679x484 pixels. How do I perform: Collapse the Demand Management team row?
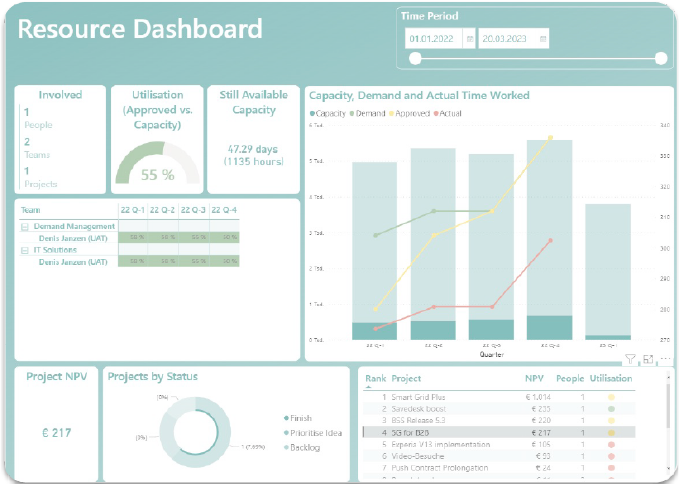pos(24,227)
